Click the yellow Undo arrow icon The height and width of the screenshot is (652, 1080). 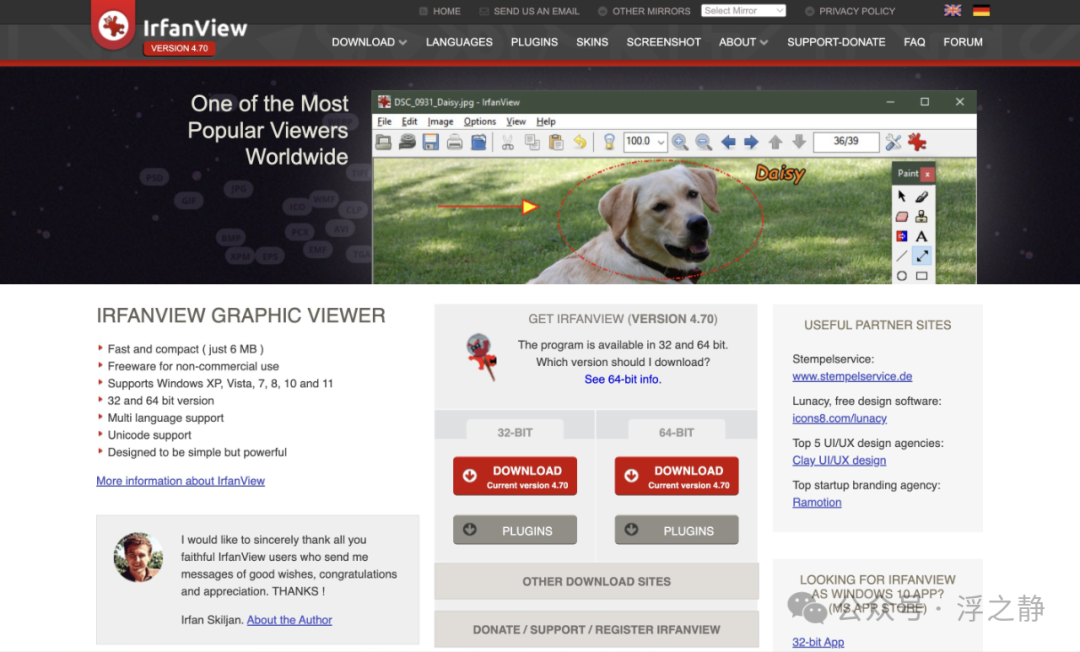click(581, 143)
